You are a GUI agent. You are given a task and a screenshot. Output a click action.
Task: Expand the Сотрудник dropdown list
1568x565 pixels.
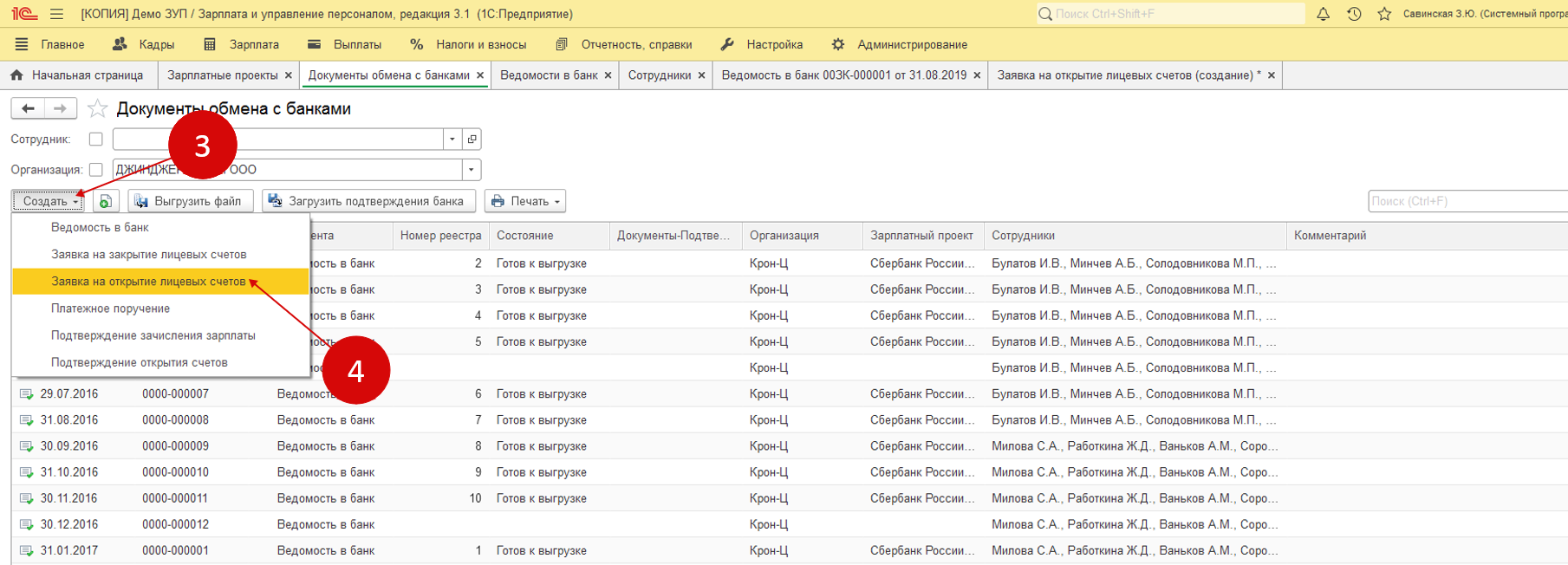click(x=452, y=139)
